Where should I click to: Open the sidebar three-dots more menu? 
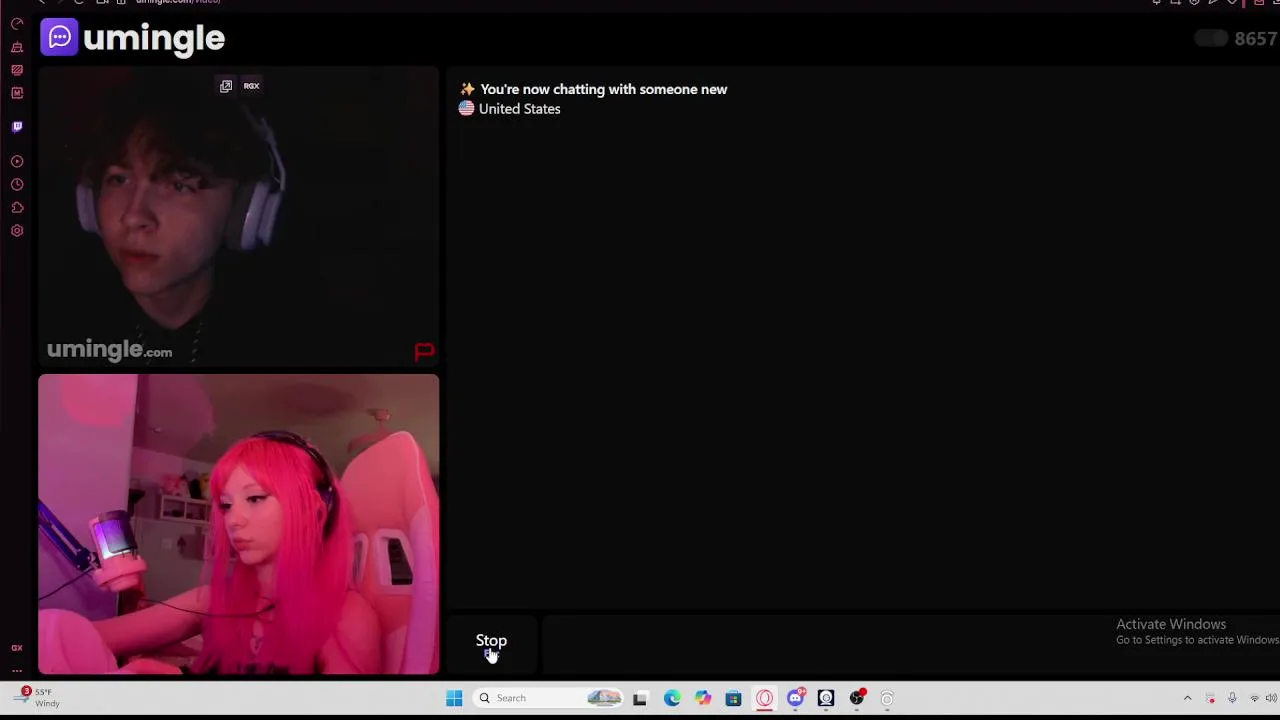pos(17,670)
